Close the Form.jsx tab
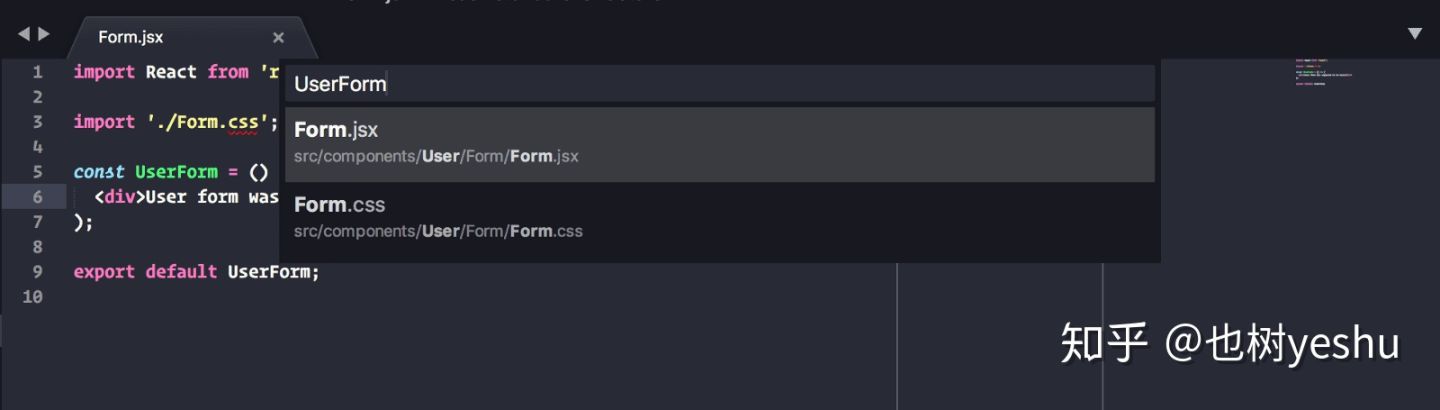 pyautogui.click(x=278, y=37)
